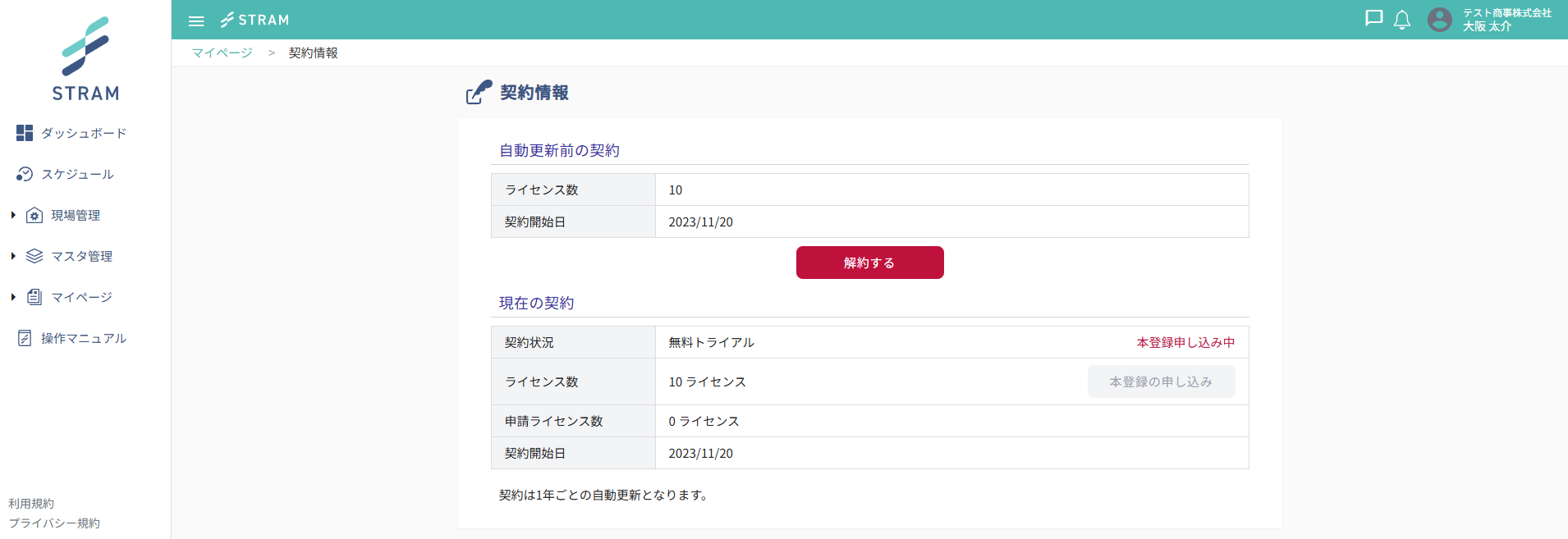This screenshot has width=1568, height=539.
Task: Click the 本登録の申し込み button
Action: (x=1162, y=381)
